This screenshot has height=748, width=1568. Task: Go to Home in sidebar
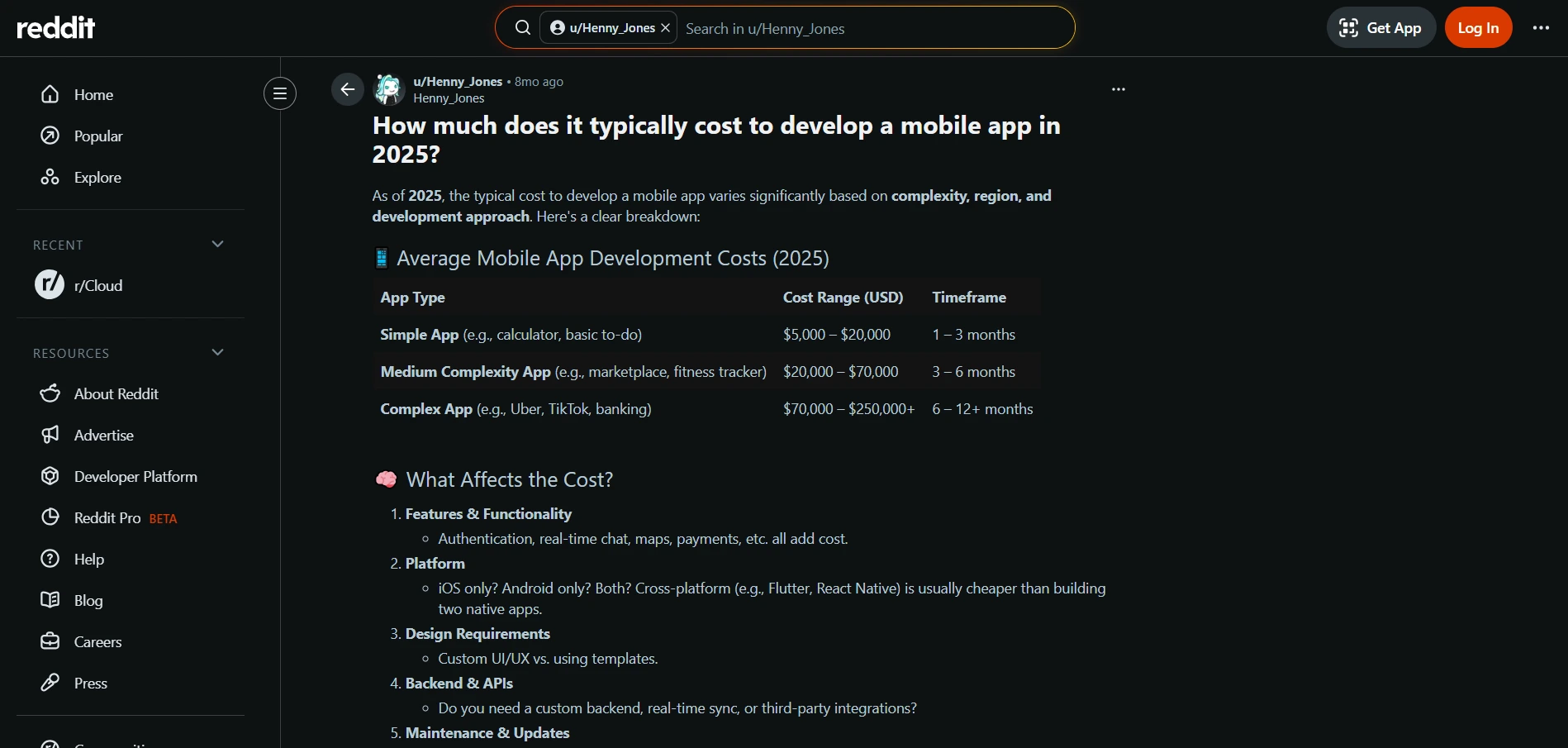coord(93,95)
